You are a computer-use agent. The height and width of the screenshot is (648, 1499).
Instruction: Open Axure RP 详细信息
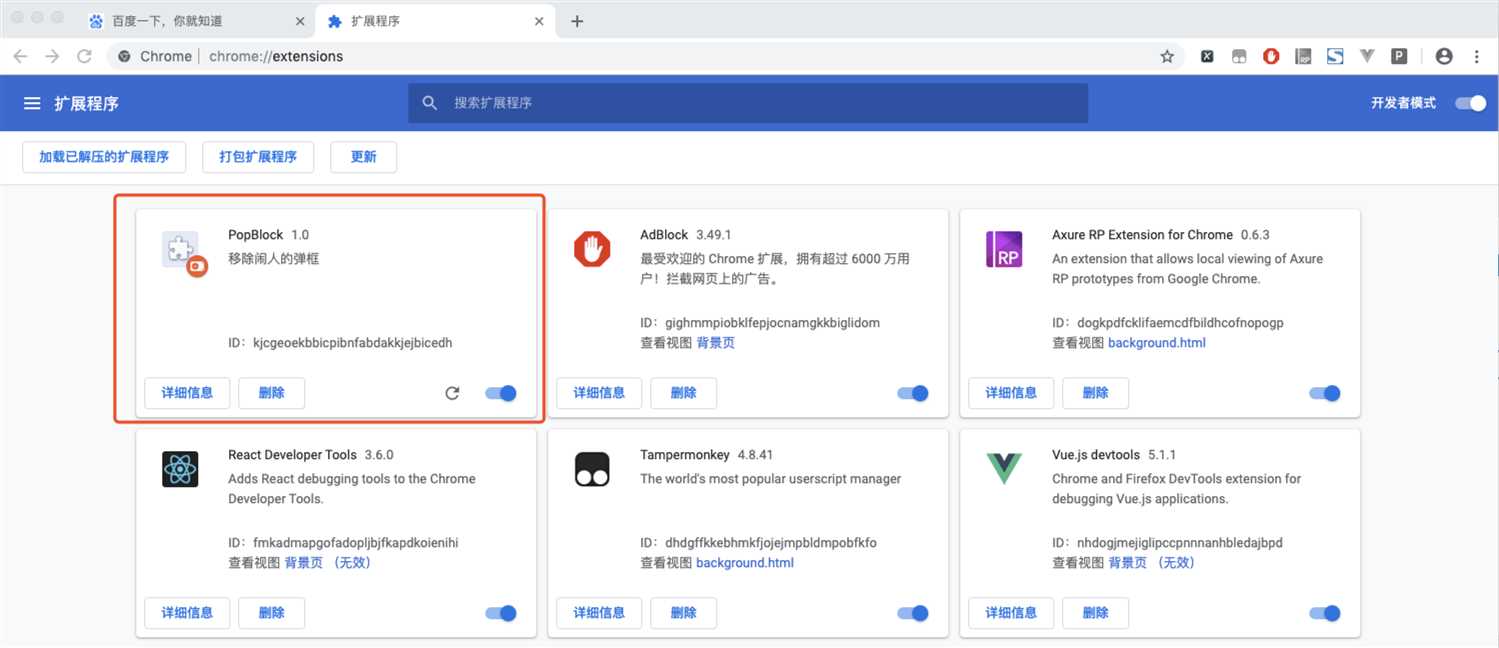(x=1011, y=393)
